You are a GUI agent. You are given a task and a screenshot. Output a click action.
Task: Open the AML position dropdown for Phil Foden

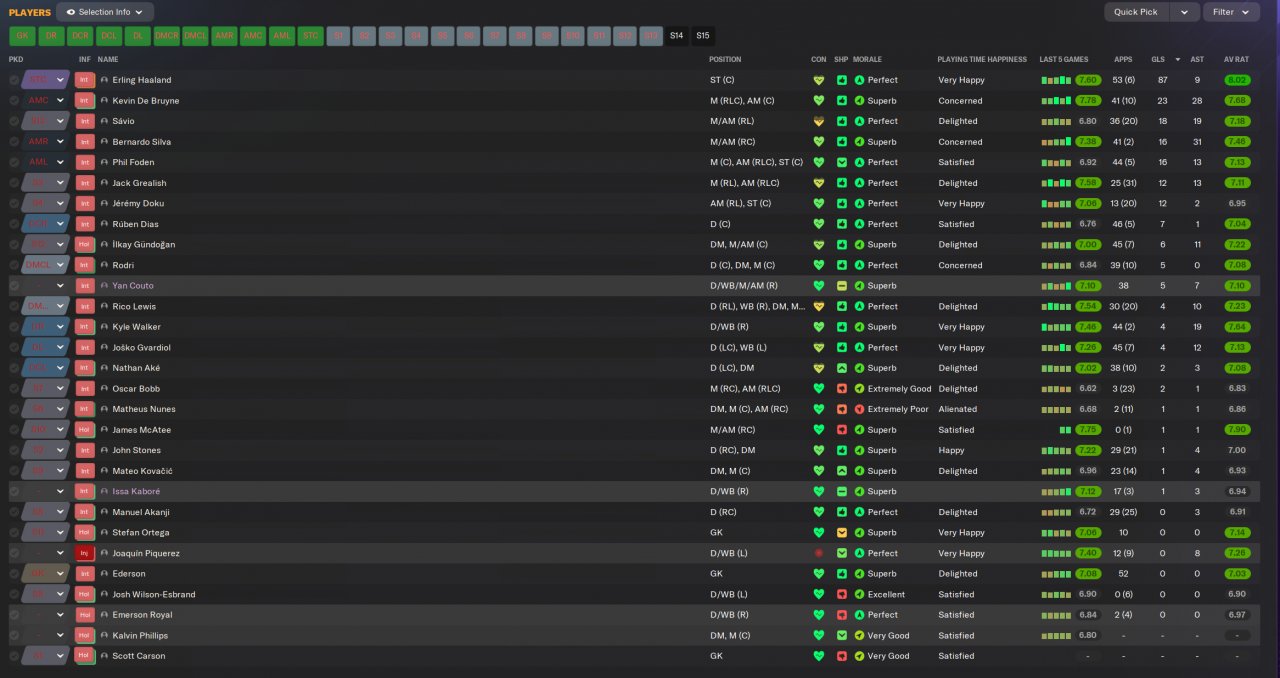pos(60,162)
